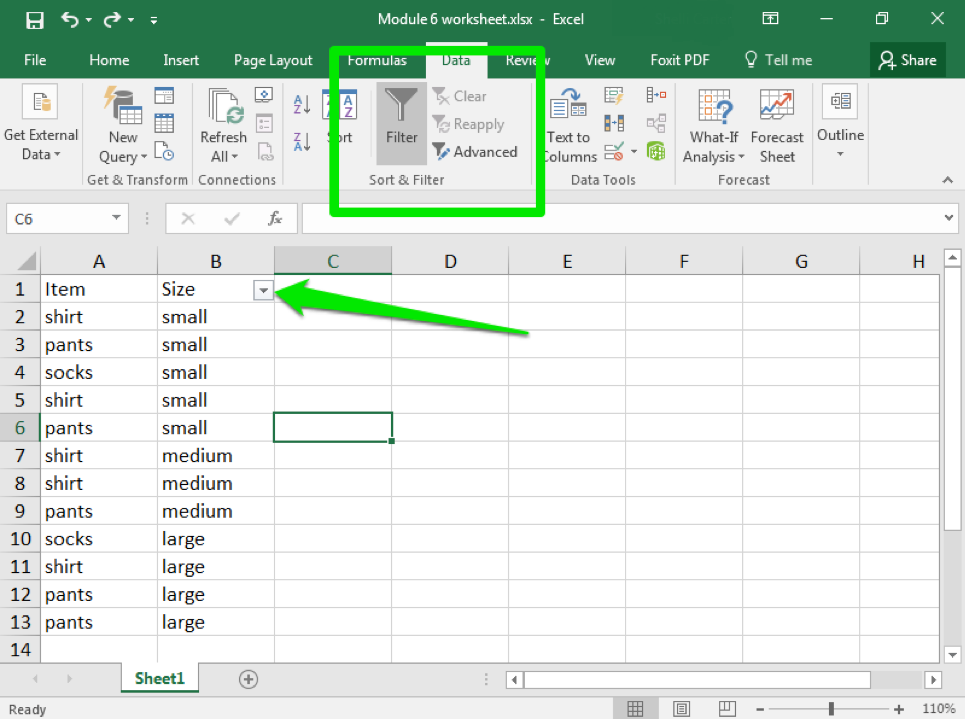Viewport: 965px width, 719px height.
Task: Switch to the Home tab
Action: pyautogui.click(x=109, y=60)
